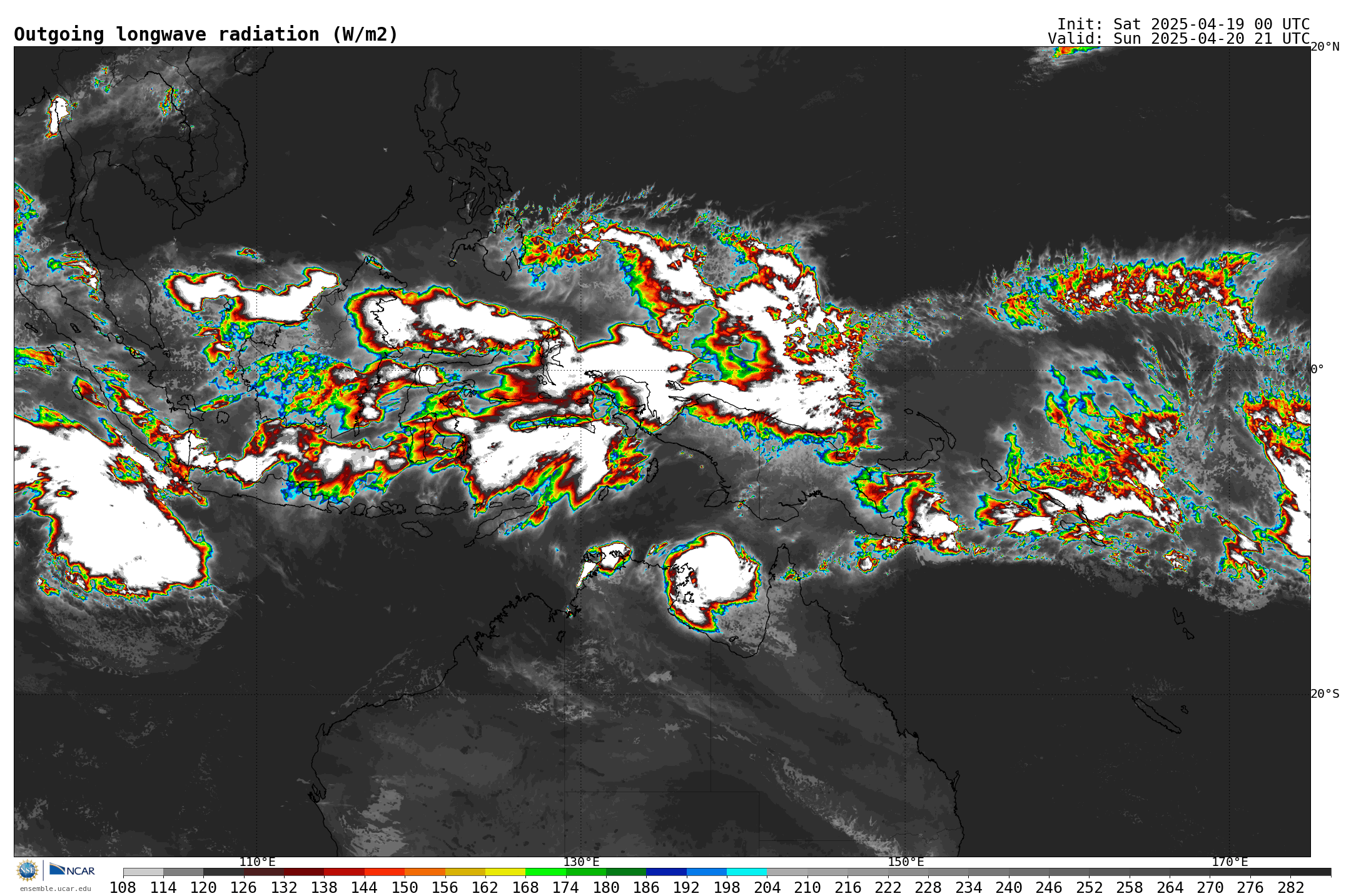Open the ensemble.ucar.edu link text
Image resolution: width=1351 pixels, height=896 pixels.
(55, 888)
